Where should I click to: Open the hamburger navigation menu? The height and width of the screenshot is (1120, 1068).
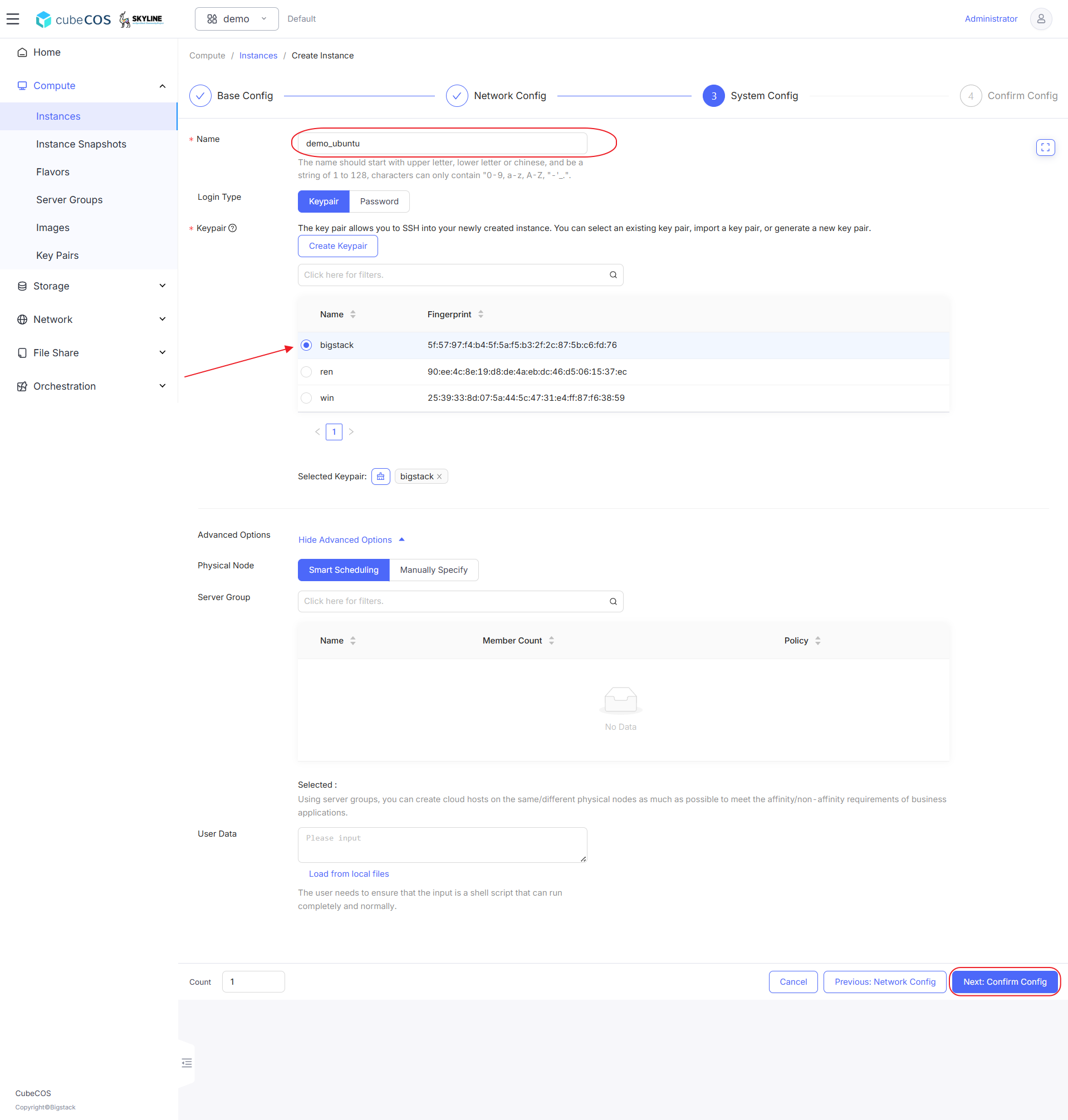pos(12,19)
